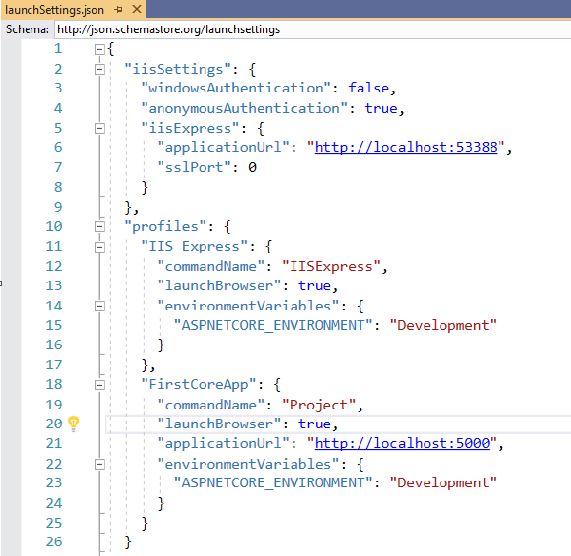Click the "FirstCoreApp" profile name

point(199,384)
